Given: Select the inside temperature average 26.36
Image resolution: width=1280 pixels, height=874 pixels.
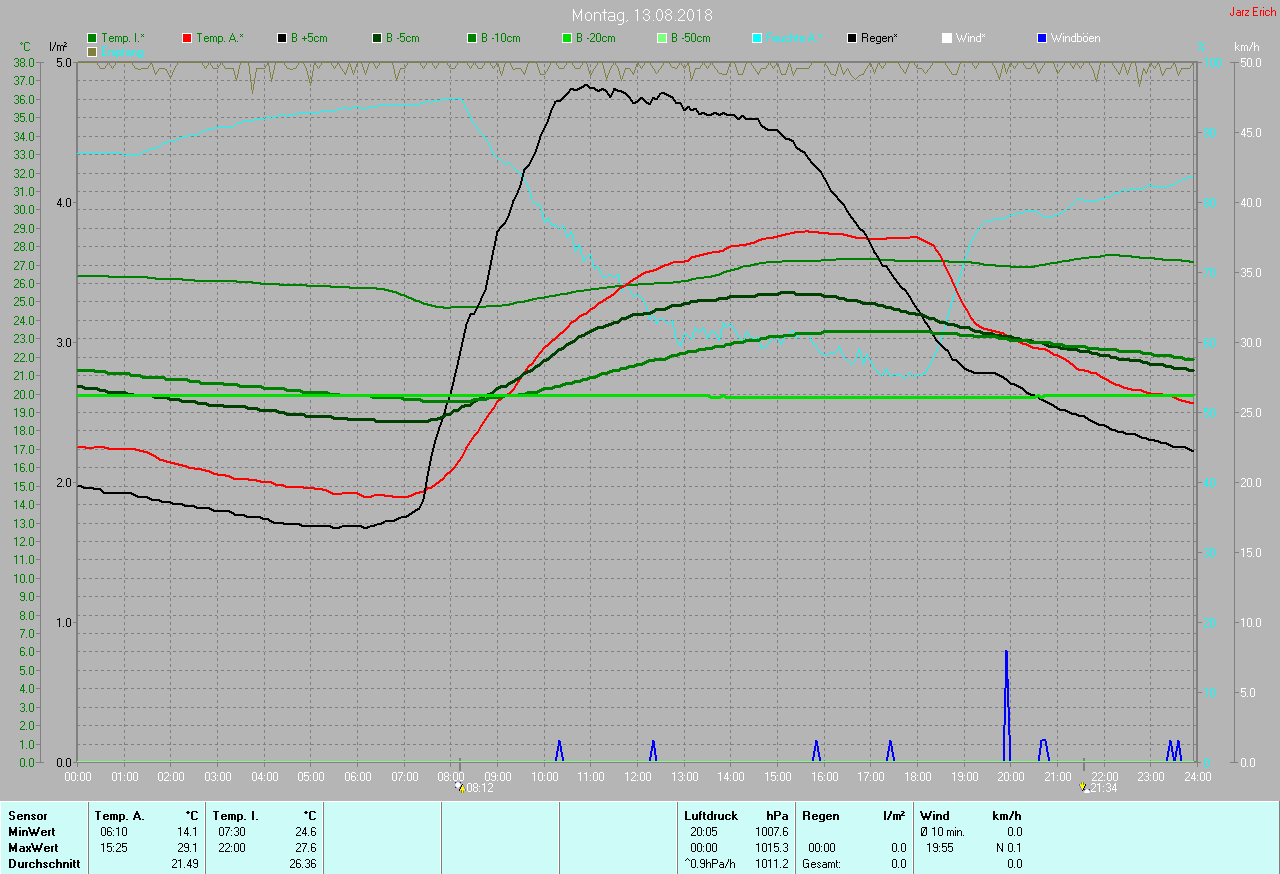Looking at the screenshot, I should click(302, 863).
